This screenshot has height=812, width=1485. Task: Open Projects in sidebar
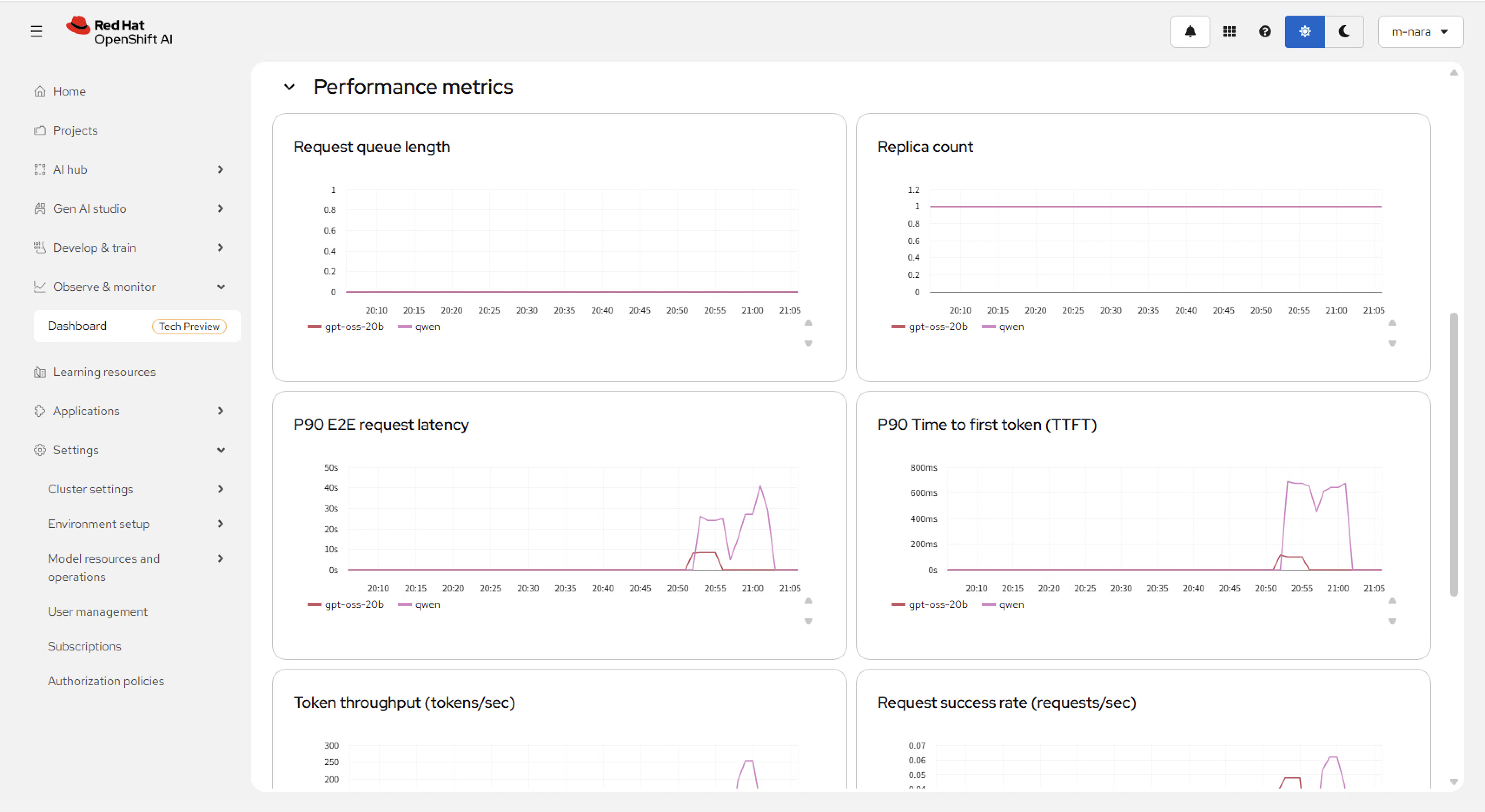coord(75,130)
